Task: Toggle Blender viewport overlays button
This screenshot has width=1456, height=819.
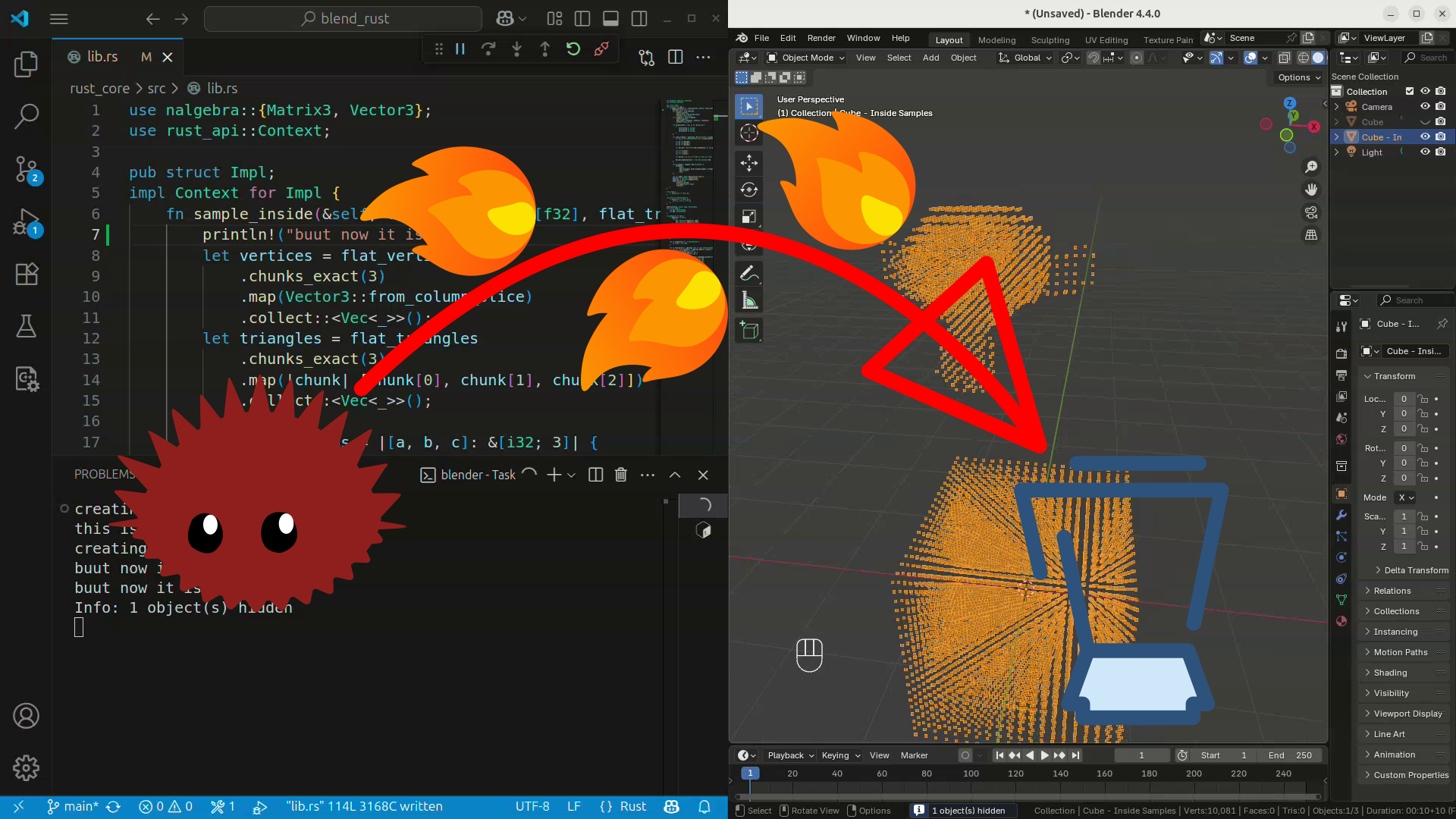Action: point(1250,58)
